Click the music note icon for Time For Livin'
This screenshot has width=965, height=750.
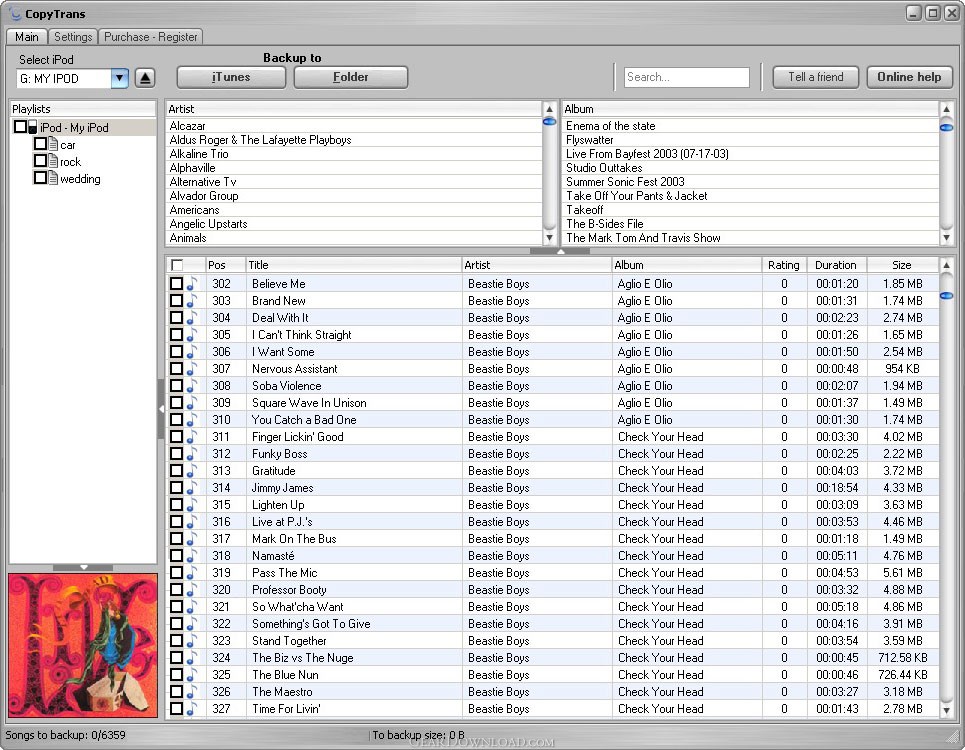coord(192,709)
